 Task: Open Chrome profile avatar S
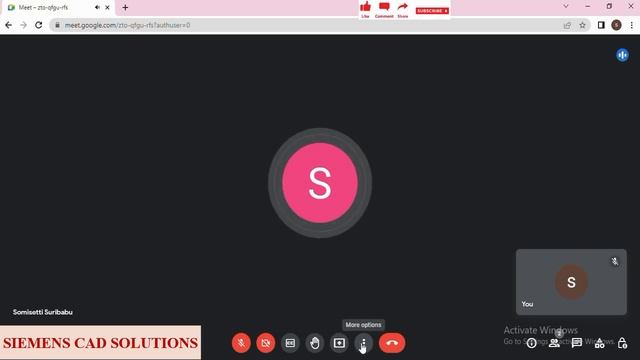pyautogui.click(x=616, y=25)
